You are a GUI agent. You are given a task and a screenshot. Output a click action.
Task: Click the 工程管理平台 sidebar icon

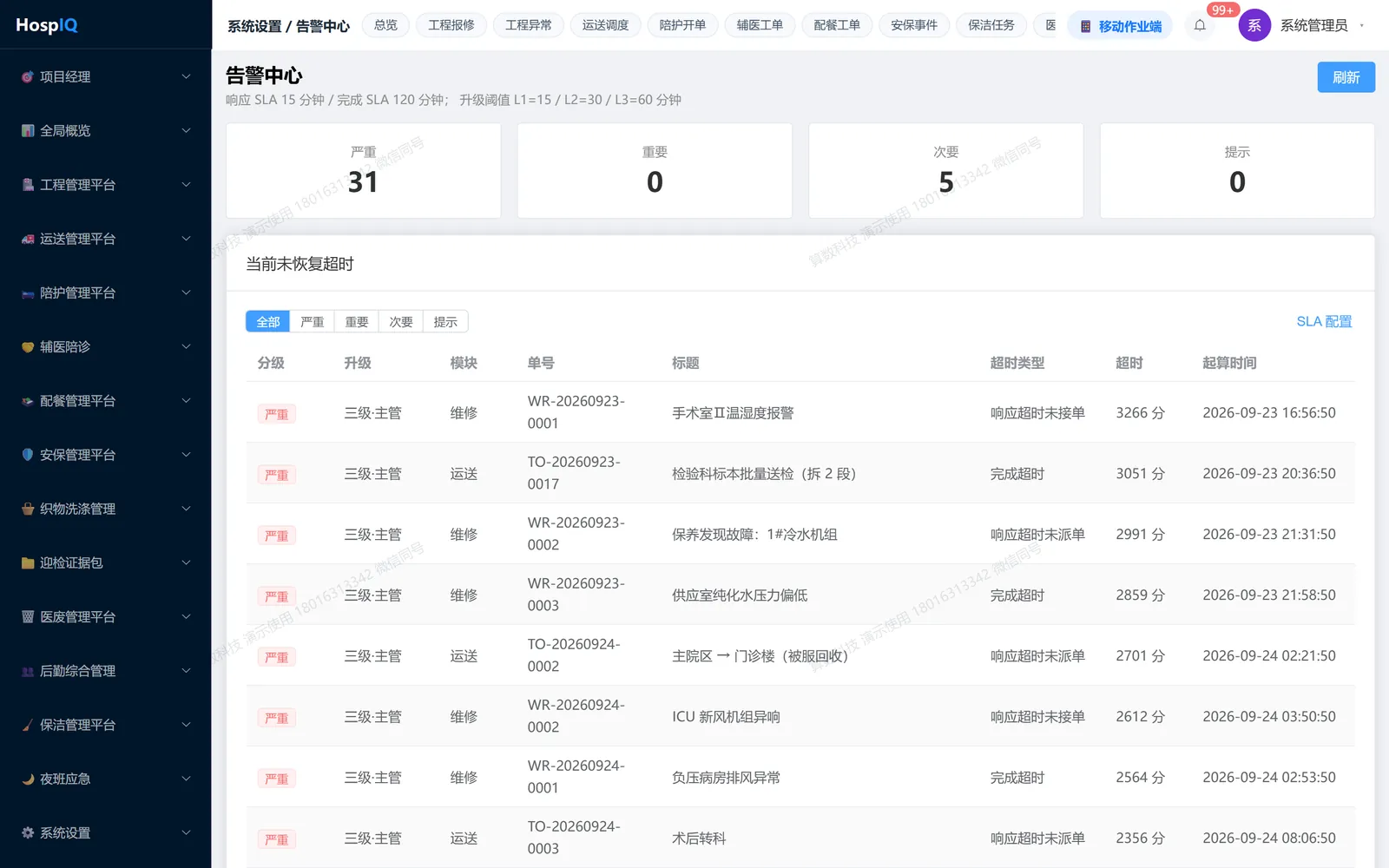28,185
